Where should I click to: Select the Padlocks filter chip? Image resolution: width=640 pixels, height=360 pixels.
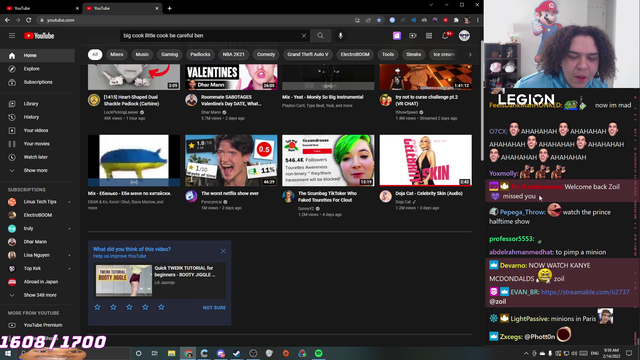[200, 54]
